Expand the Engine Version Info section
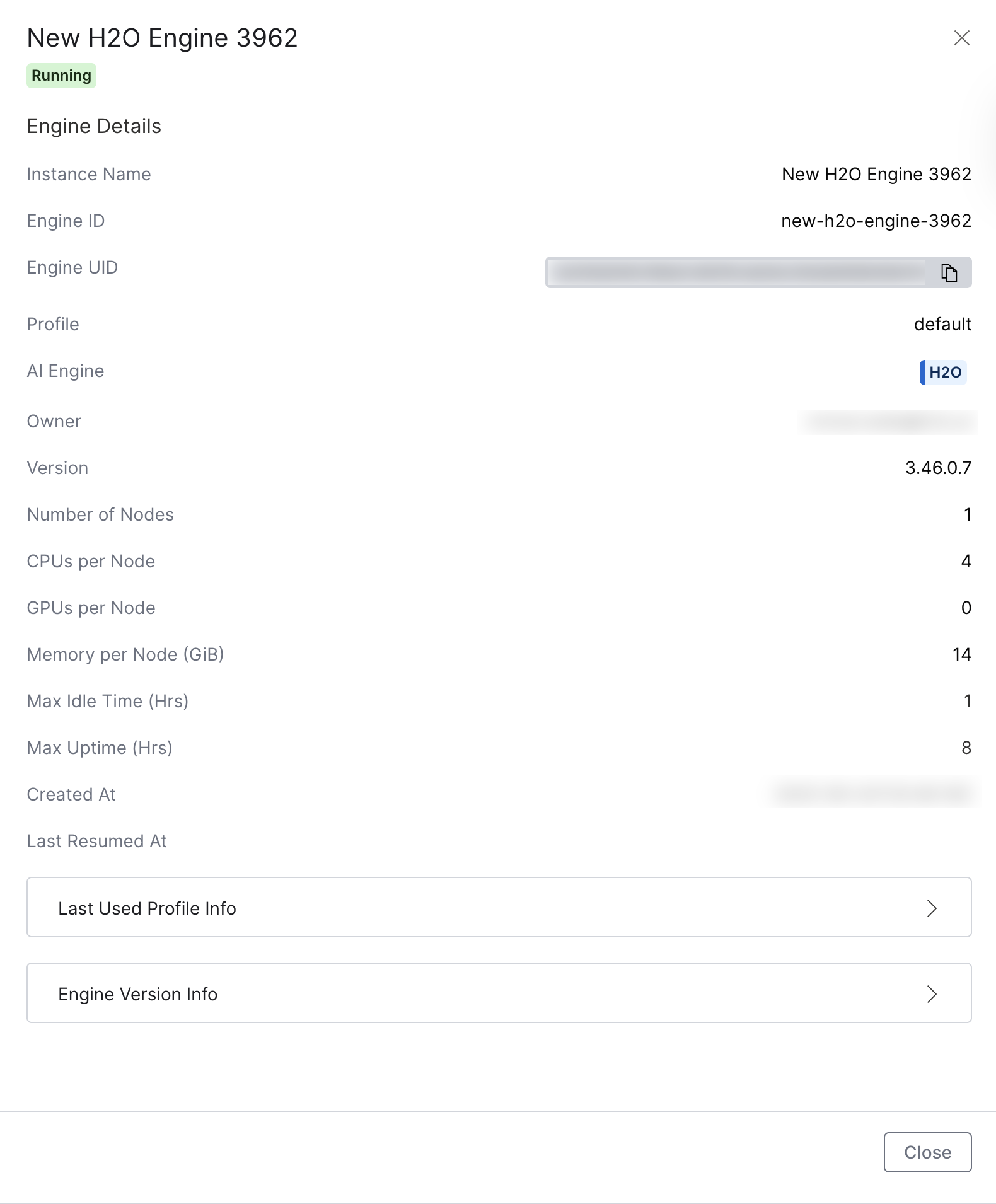Image resolution: width=996 pixels, height=1204 pixels. click(x=498, y=993)
